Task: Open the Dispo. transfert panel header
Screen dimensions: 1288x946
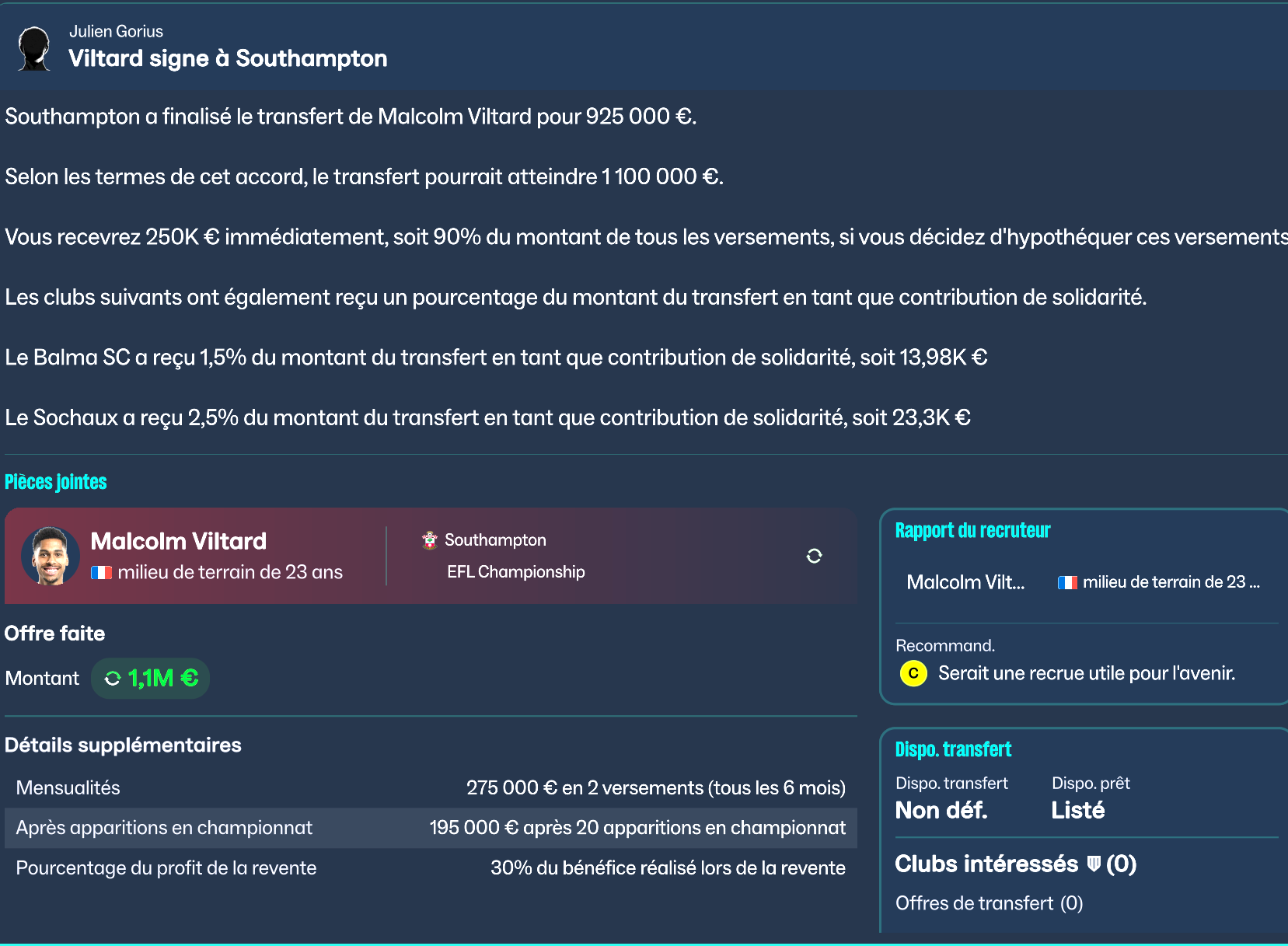Action: coord(953,749)
